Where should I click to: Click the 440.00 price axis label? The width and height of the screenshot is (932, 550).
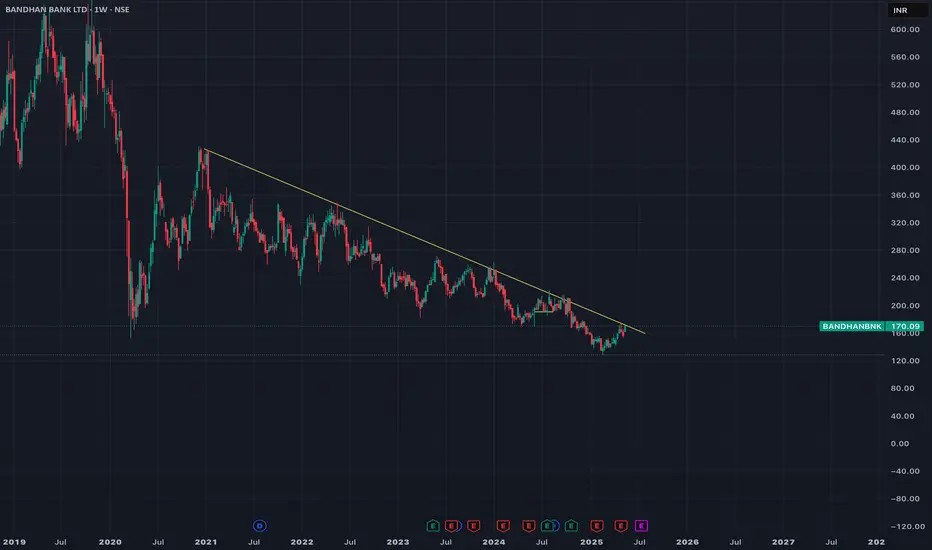pyautogui.click(x=905, y=140)
